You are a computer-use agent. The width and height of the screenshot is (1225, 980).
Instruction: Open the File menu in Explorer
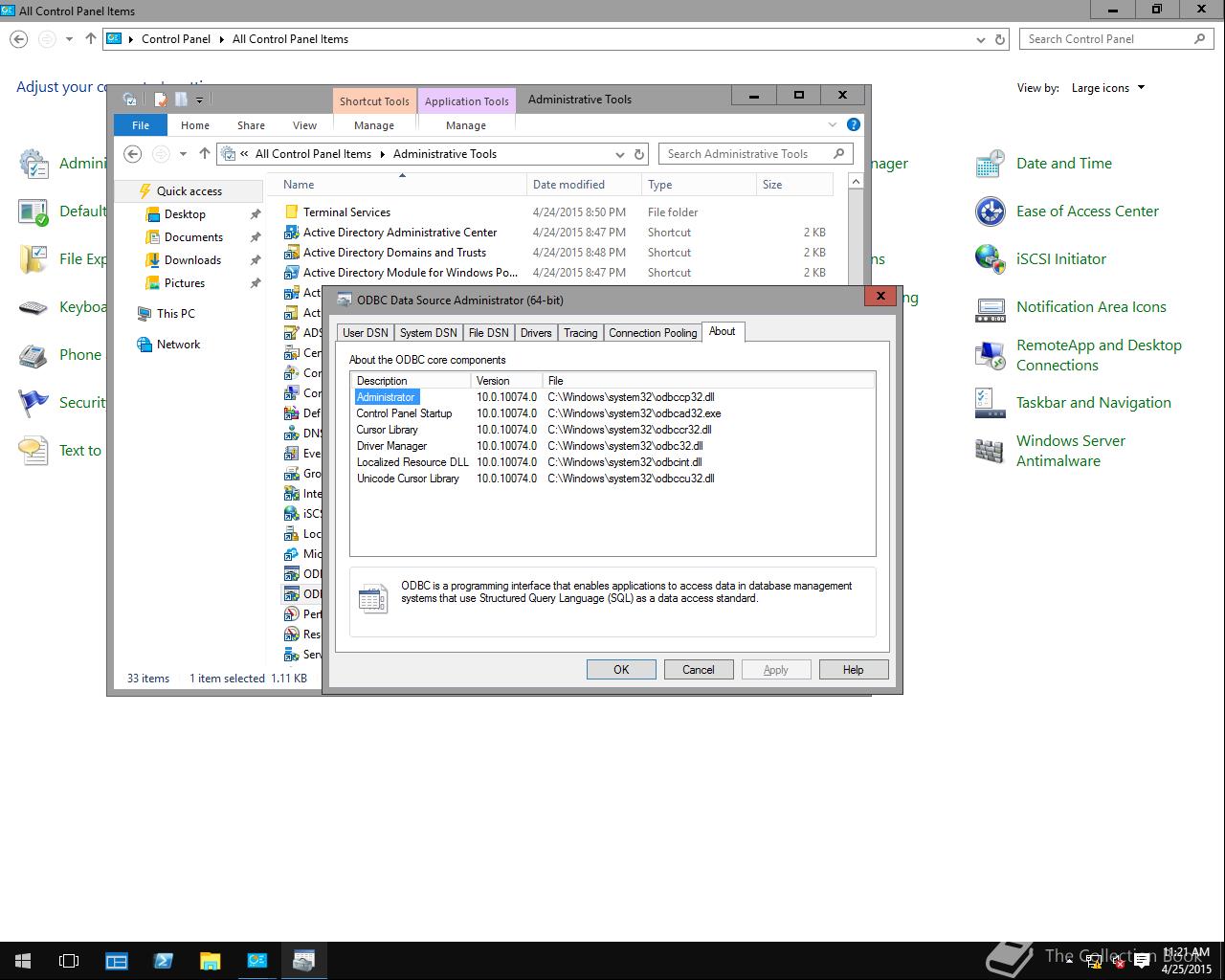141,125
